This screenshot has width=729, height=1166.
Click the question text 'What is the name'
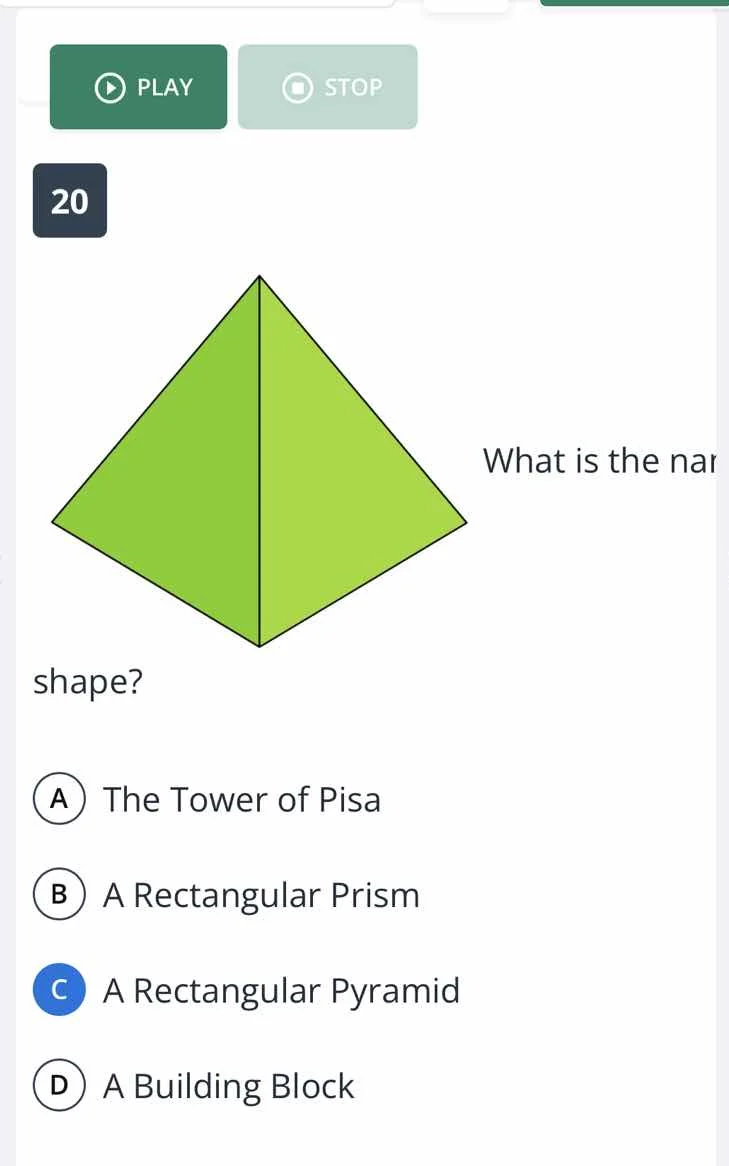click(600, 461)
